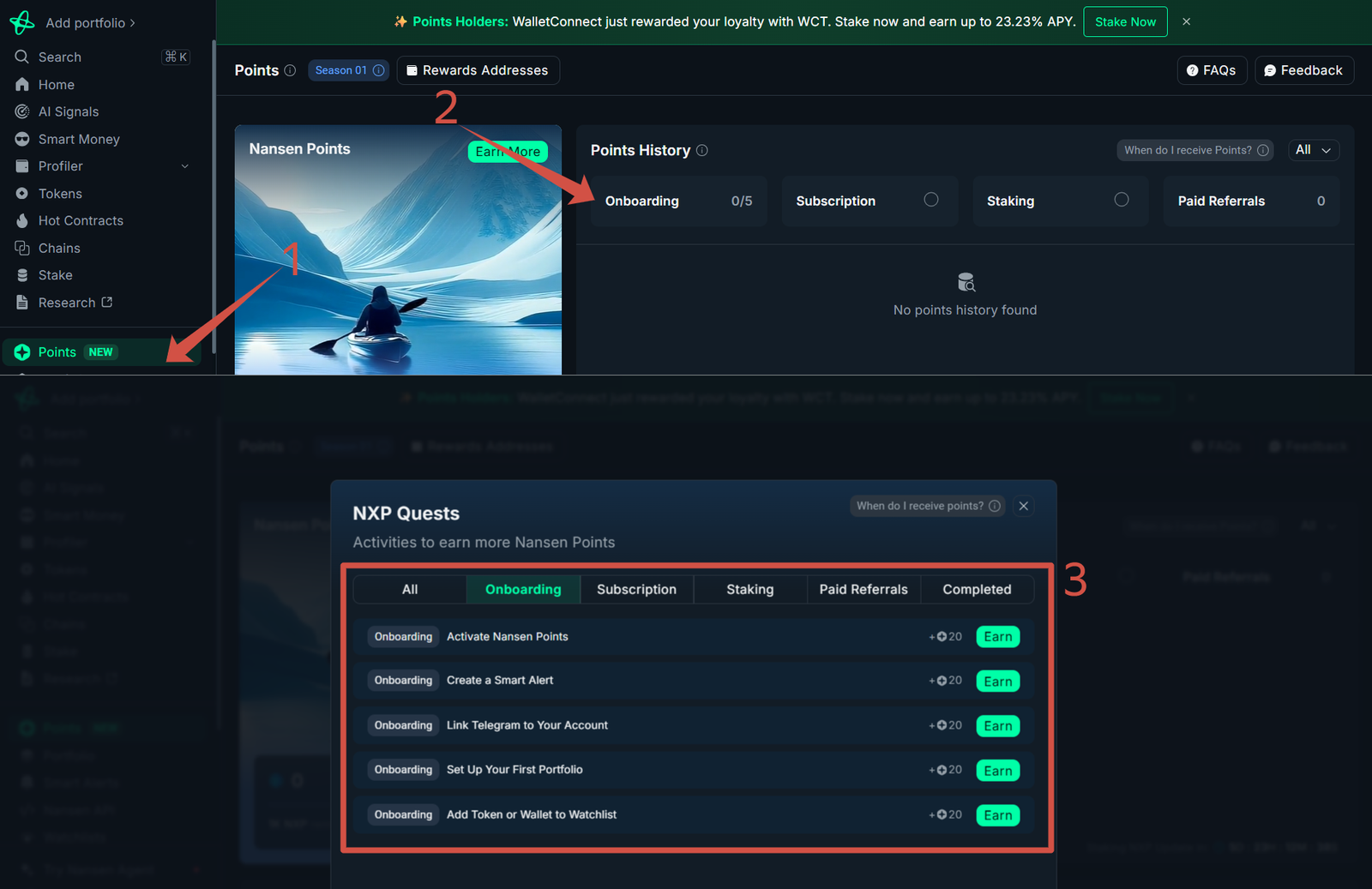The image size is (1372, 889).
Task: Click the Nansen logo icon
Action: click(x=21, y=22)
